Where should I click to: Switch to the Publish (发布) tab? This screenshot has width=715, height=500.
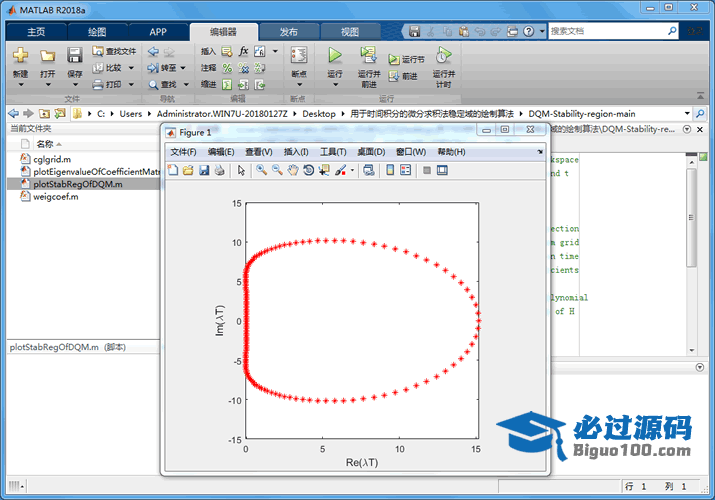pyautogui.click(x=289, y=32)
